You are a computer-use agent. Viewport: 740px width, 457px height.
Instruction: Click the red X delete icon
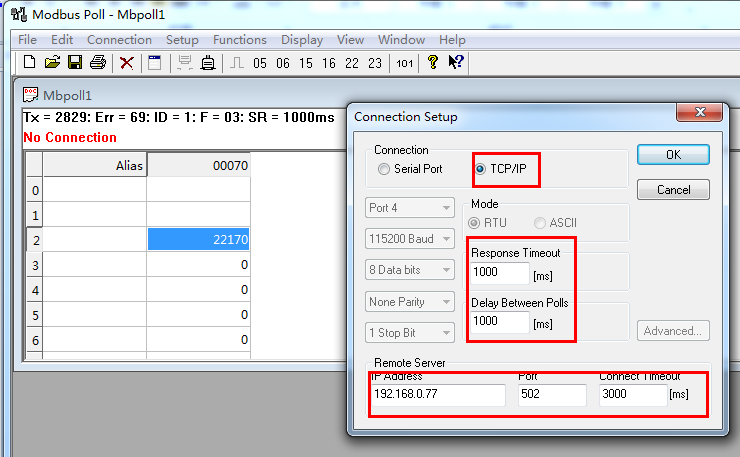[x=127, y=63]
